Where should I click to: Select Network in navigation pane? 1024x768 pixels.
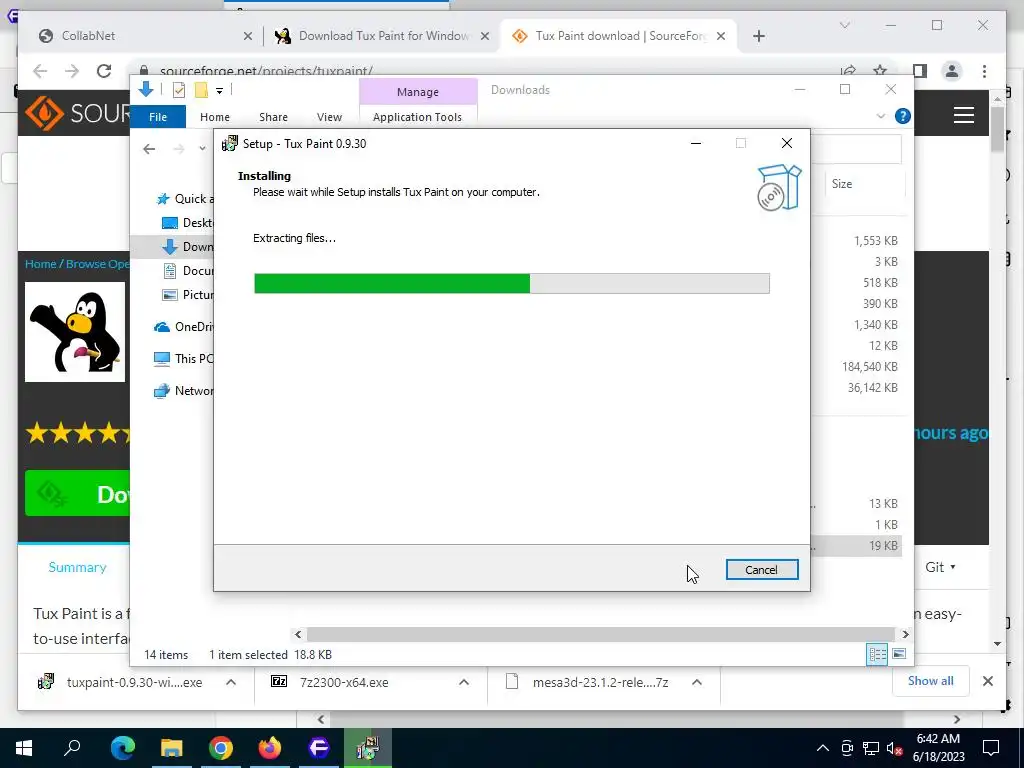184,391
